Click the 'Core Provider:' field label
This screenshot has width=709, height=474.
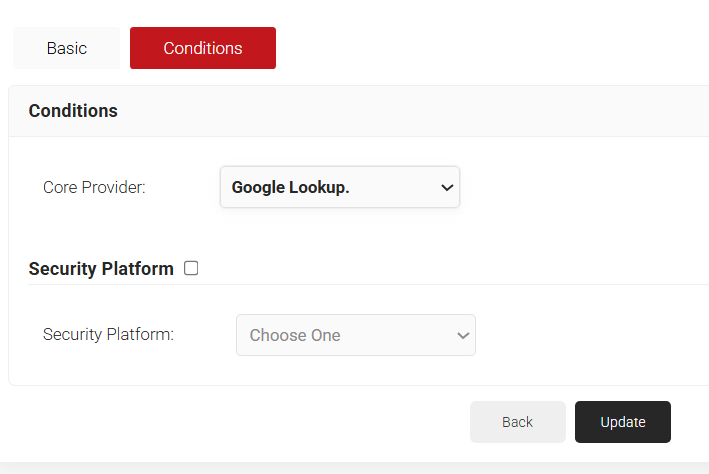94,187
